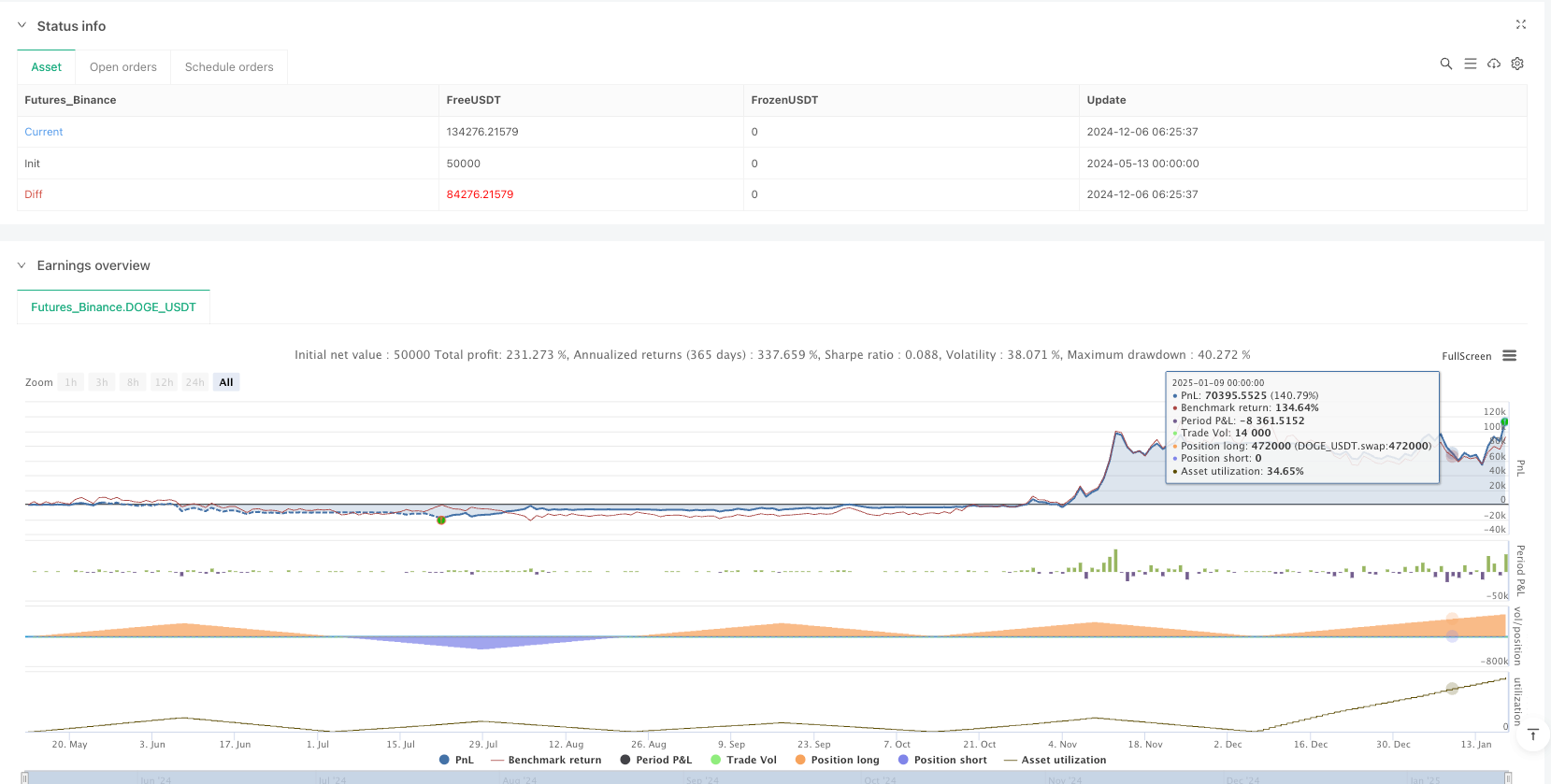Click the search magnifier icon
This screenshot has width=1551, height=784.
(1445, 64)
